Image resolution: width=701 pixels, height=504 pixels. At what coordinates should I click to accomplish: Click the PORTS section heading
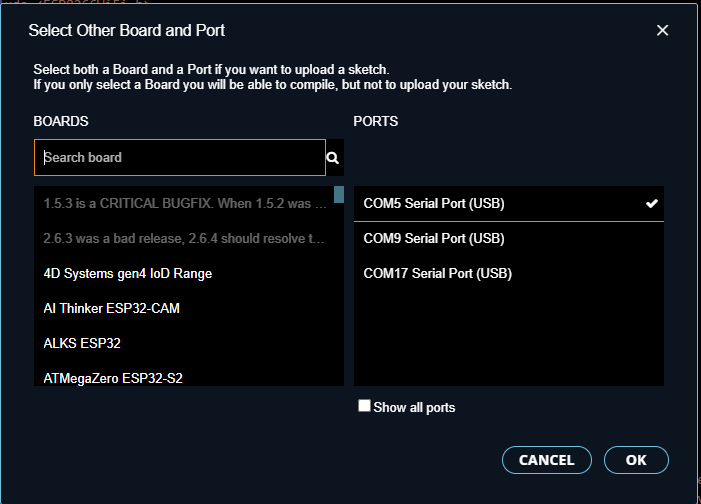click(x=376, y=121)
